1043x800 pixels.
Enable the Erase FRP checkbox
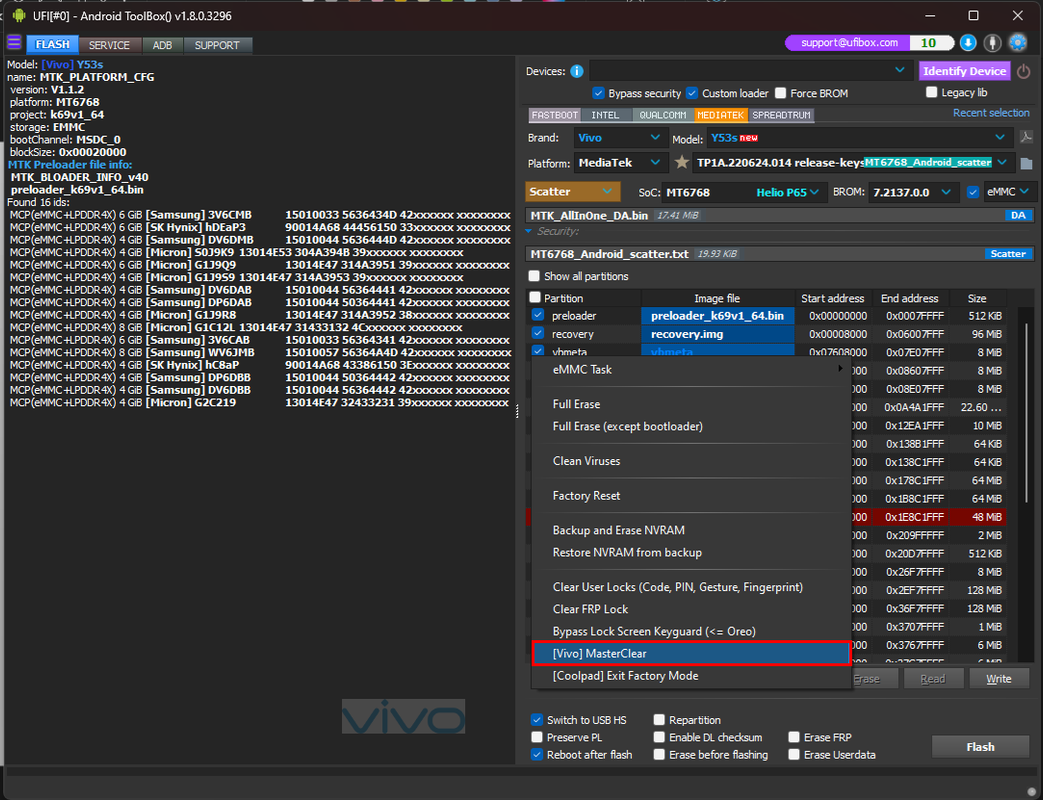tap(794, 737)
